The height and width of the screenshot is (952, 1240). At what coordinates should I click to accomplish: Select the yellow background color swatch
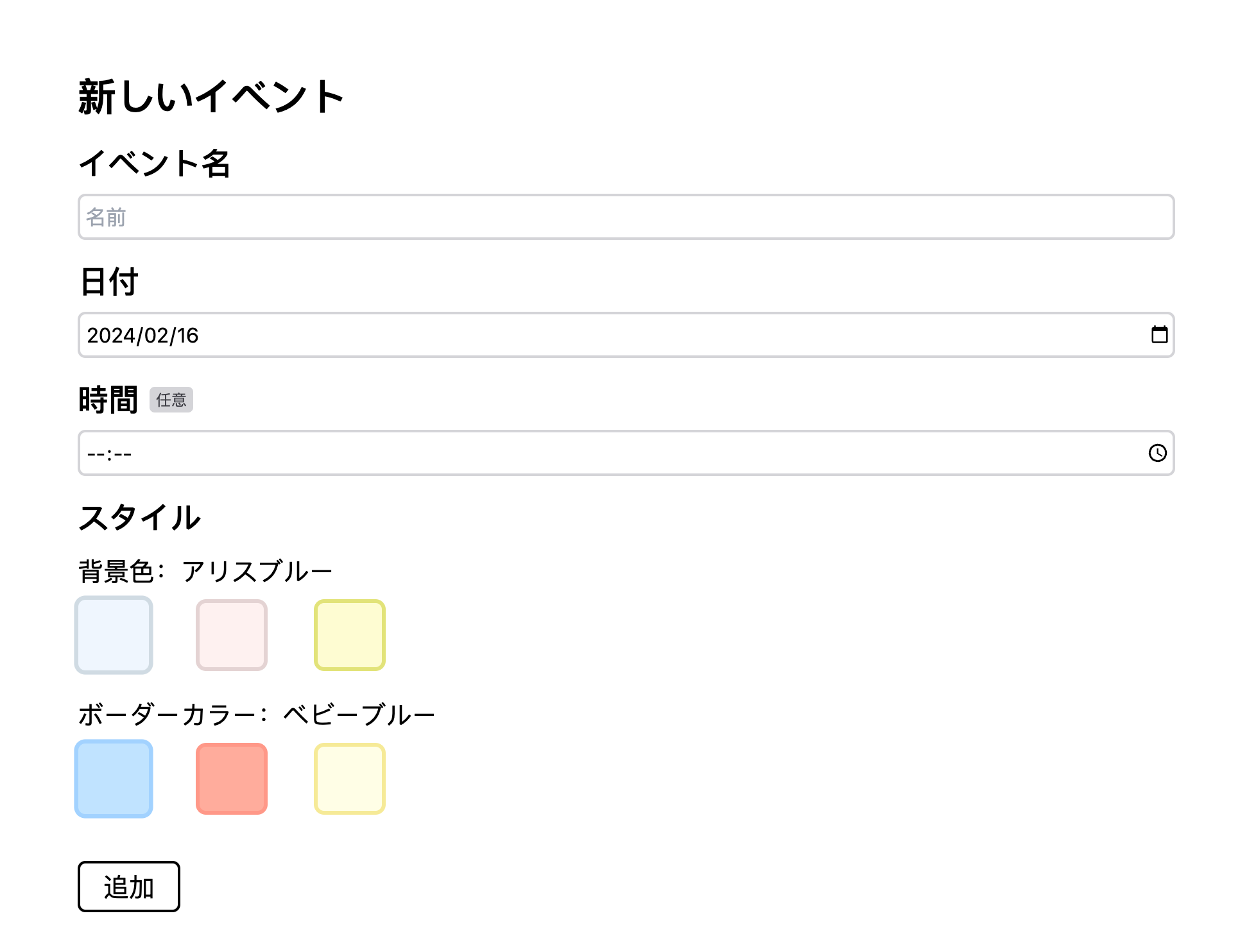click(x=349, y=635)
